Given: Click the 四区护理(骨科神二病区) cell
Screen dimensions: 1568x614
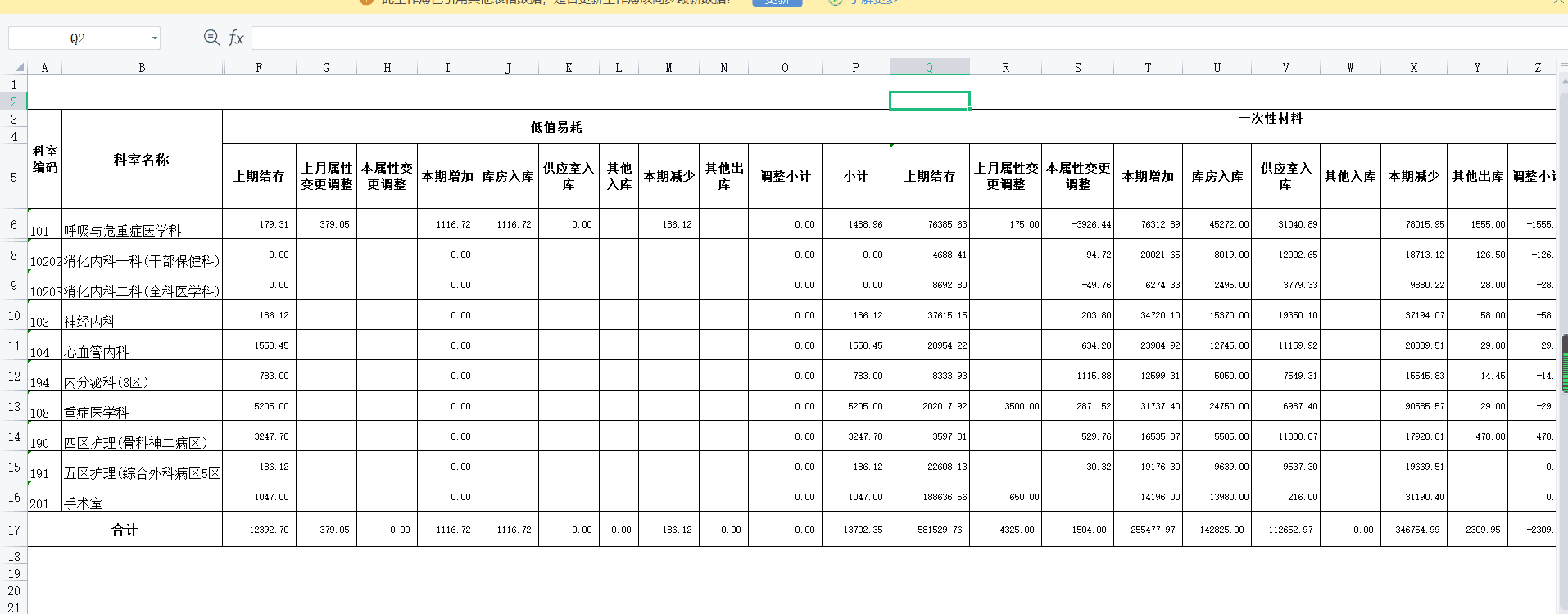Looking at the screenshot, I should coord(142,436).
